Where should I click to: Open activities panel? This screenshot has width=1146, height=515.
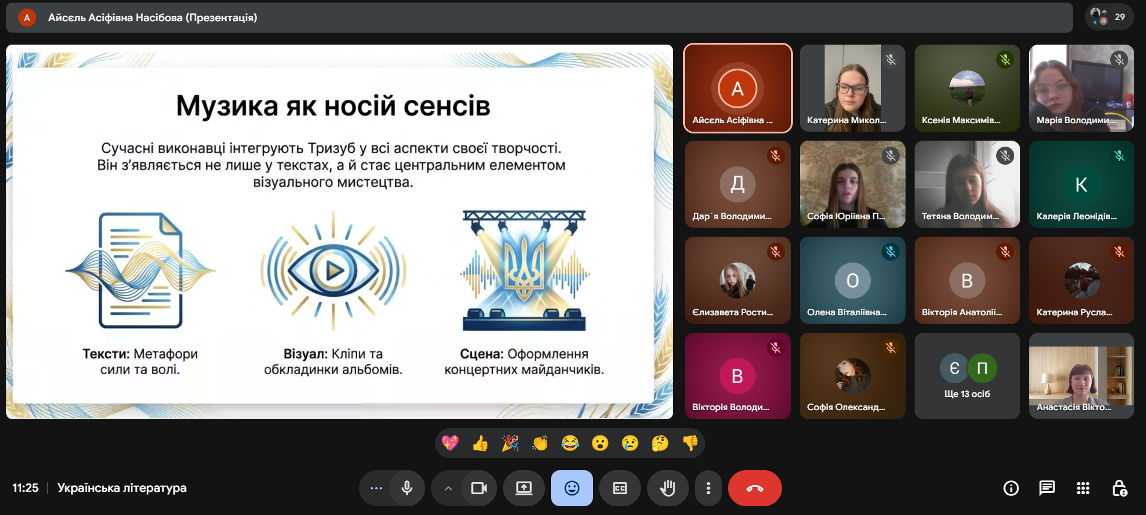1083,488
